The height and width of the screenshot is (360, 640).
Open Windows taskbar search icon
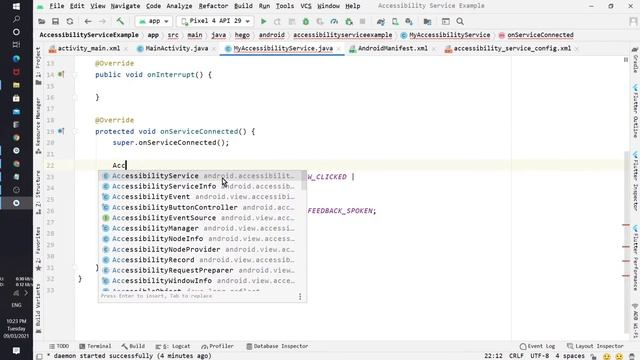[16, 19]
